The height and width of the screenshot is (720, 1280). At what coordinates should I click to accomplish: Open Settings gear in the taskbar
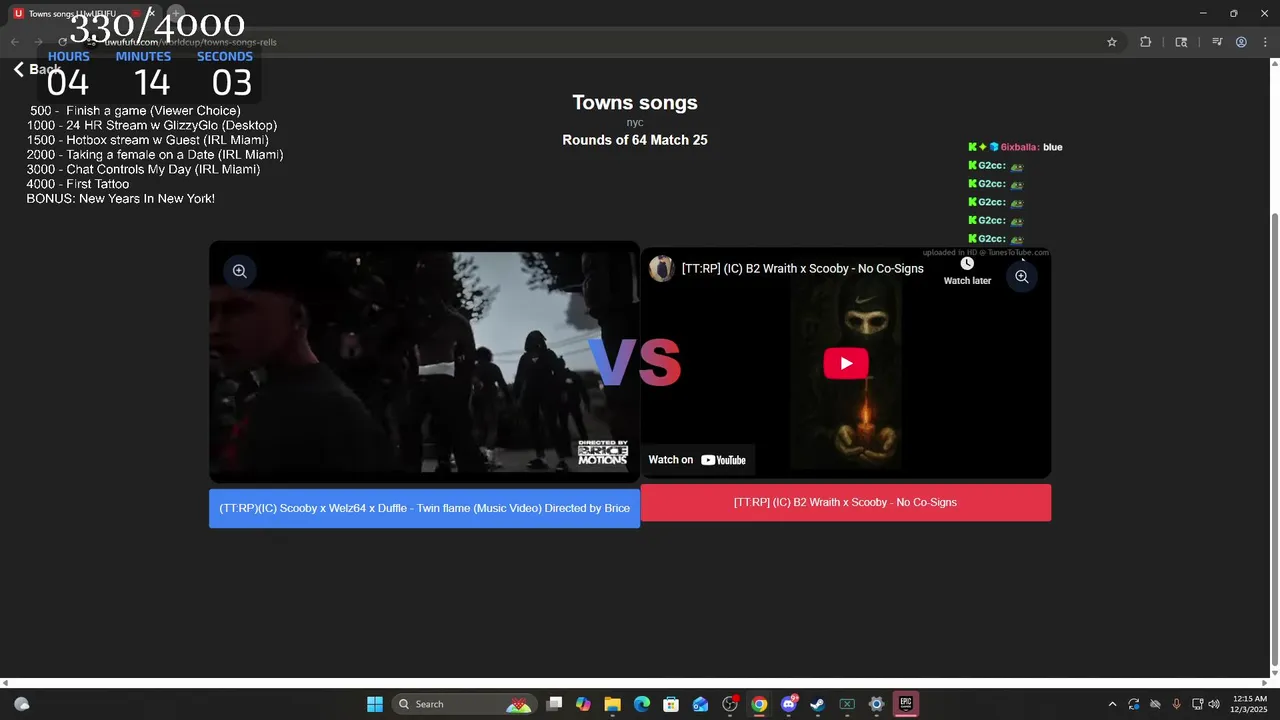point(876,704)
